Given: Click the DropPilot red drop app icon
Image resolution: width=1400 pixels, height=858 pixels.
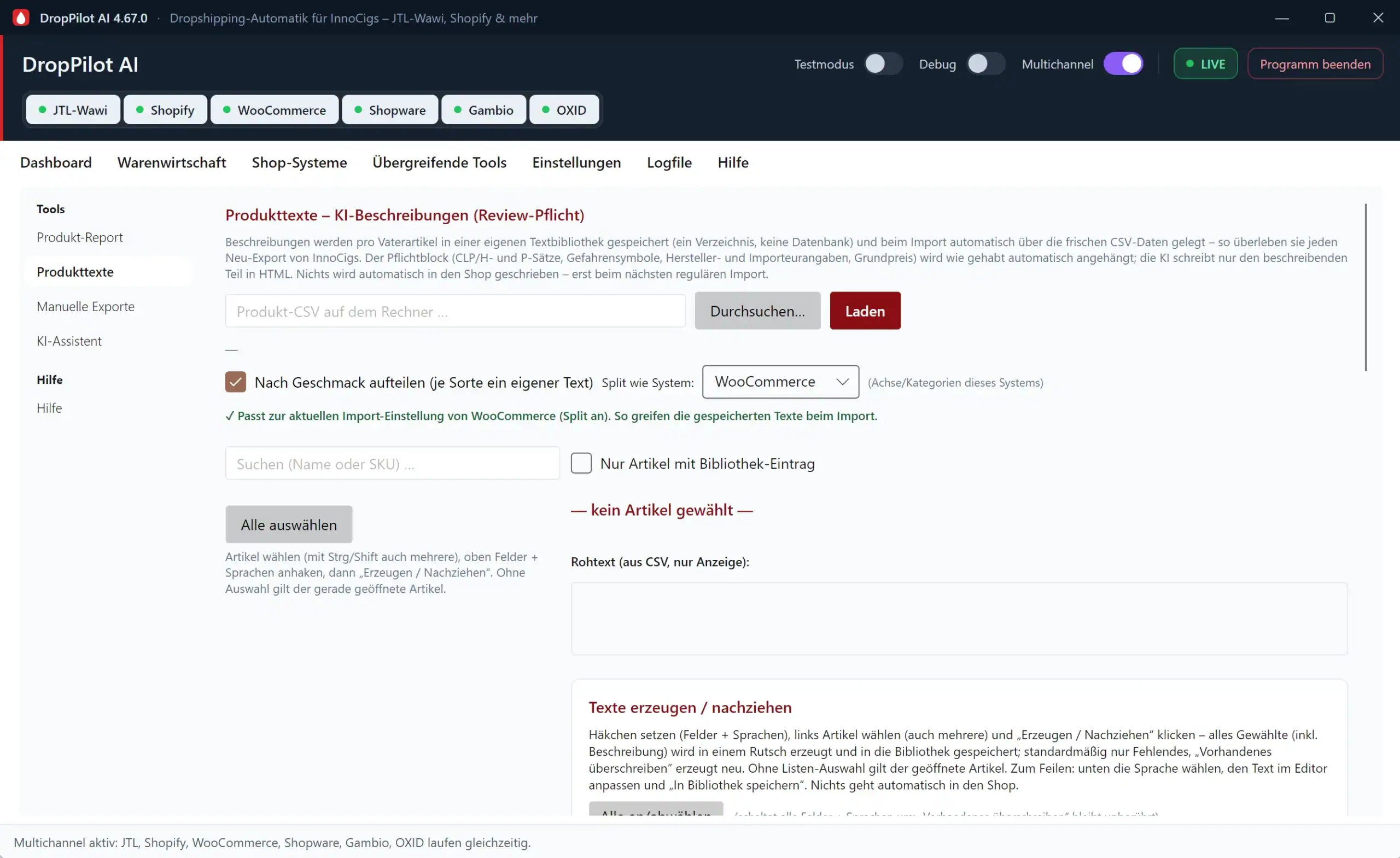Looking at the screenshot, I should pos(21,17).
